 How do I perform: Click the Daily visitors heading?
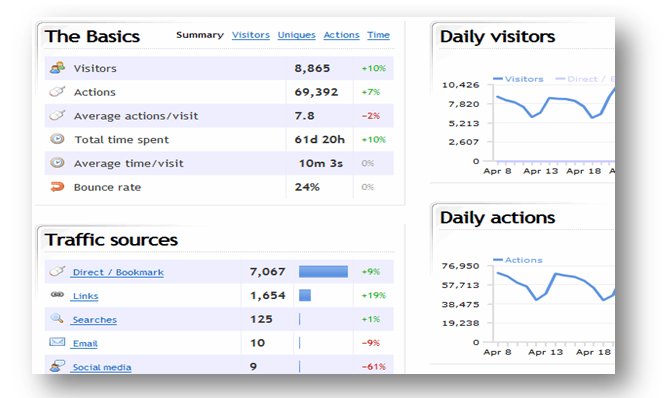coord(497,37)
